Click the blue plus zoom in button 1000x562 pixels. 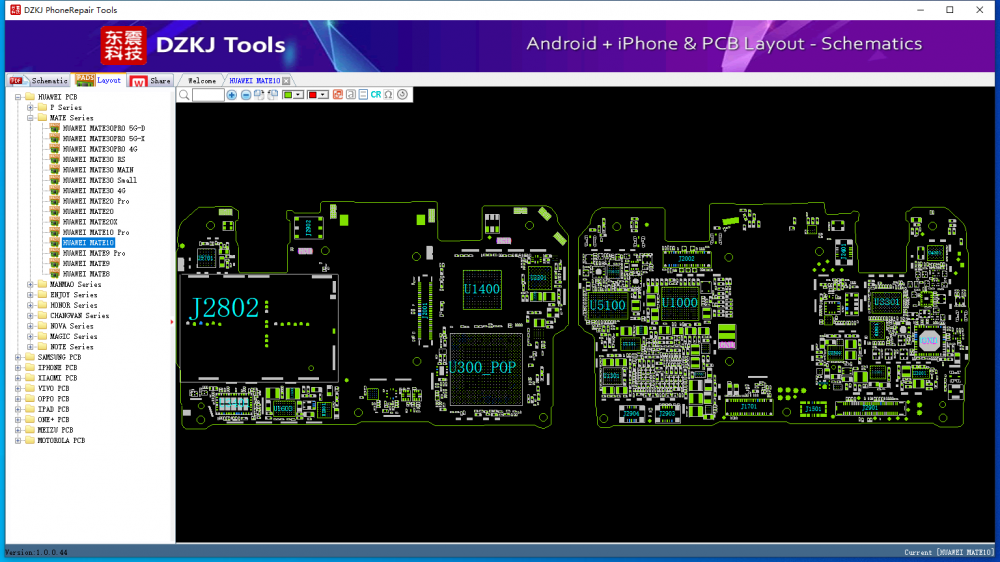coord(232,95)
